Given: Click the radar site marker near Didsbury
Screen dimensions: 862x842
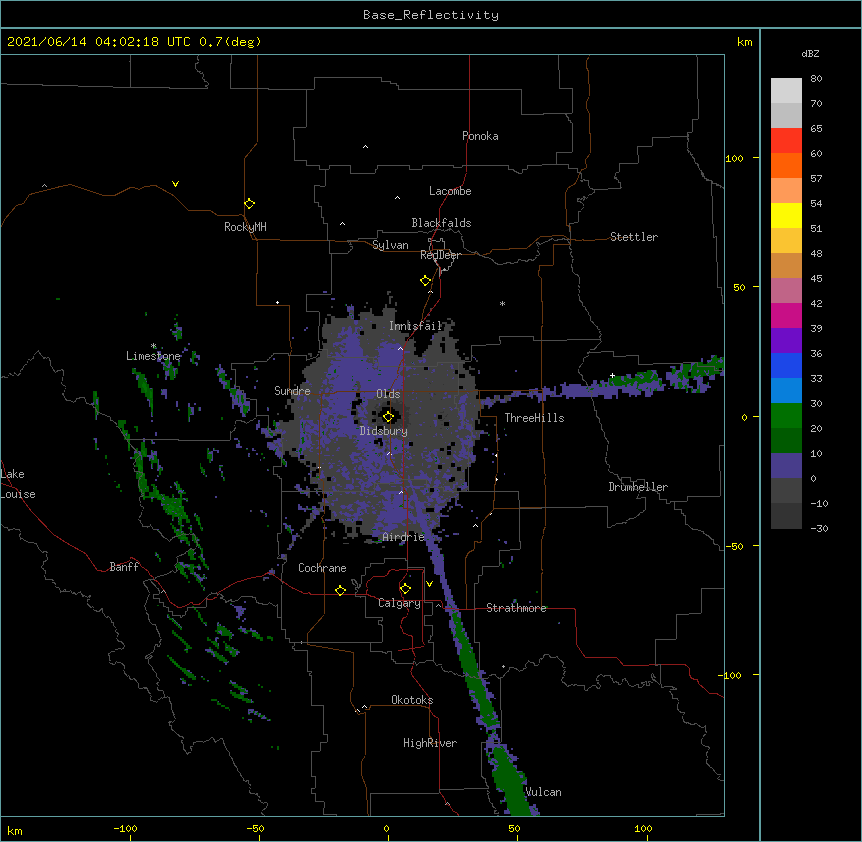Looking at the screenshot, I should coord(388,417).
